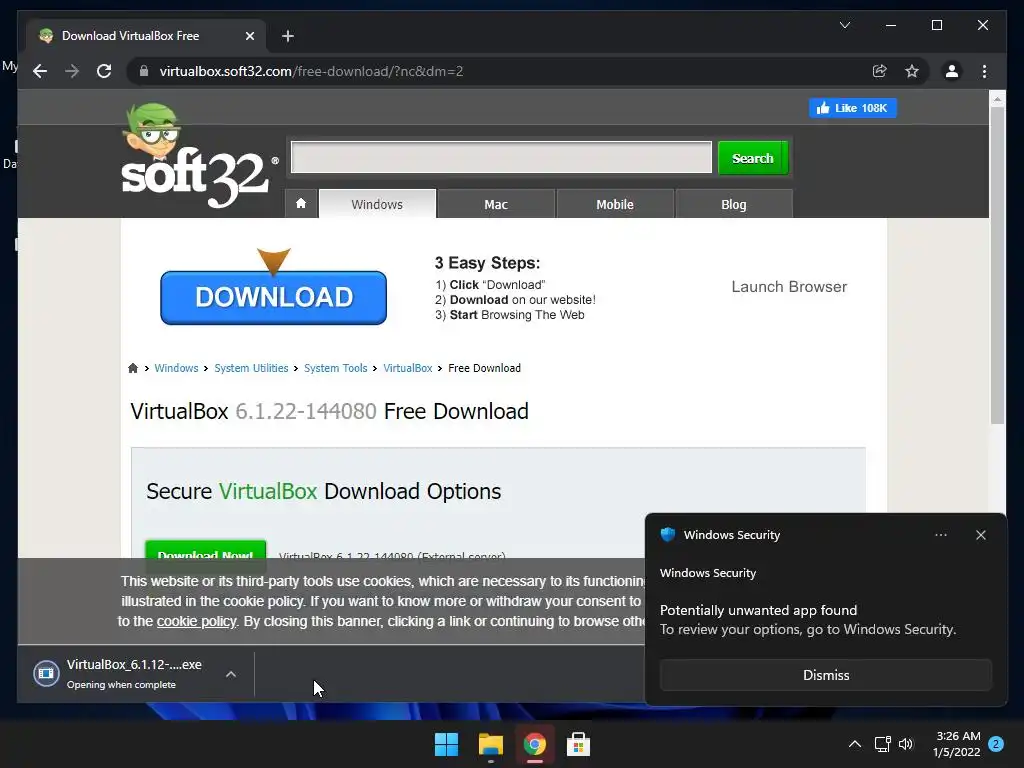Image resolution: width=1024 pixels, height=768 pixels.
Task: Click the green Download Now button
Action: [x=205, y=551]
